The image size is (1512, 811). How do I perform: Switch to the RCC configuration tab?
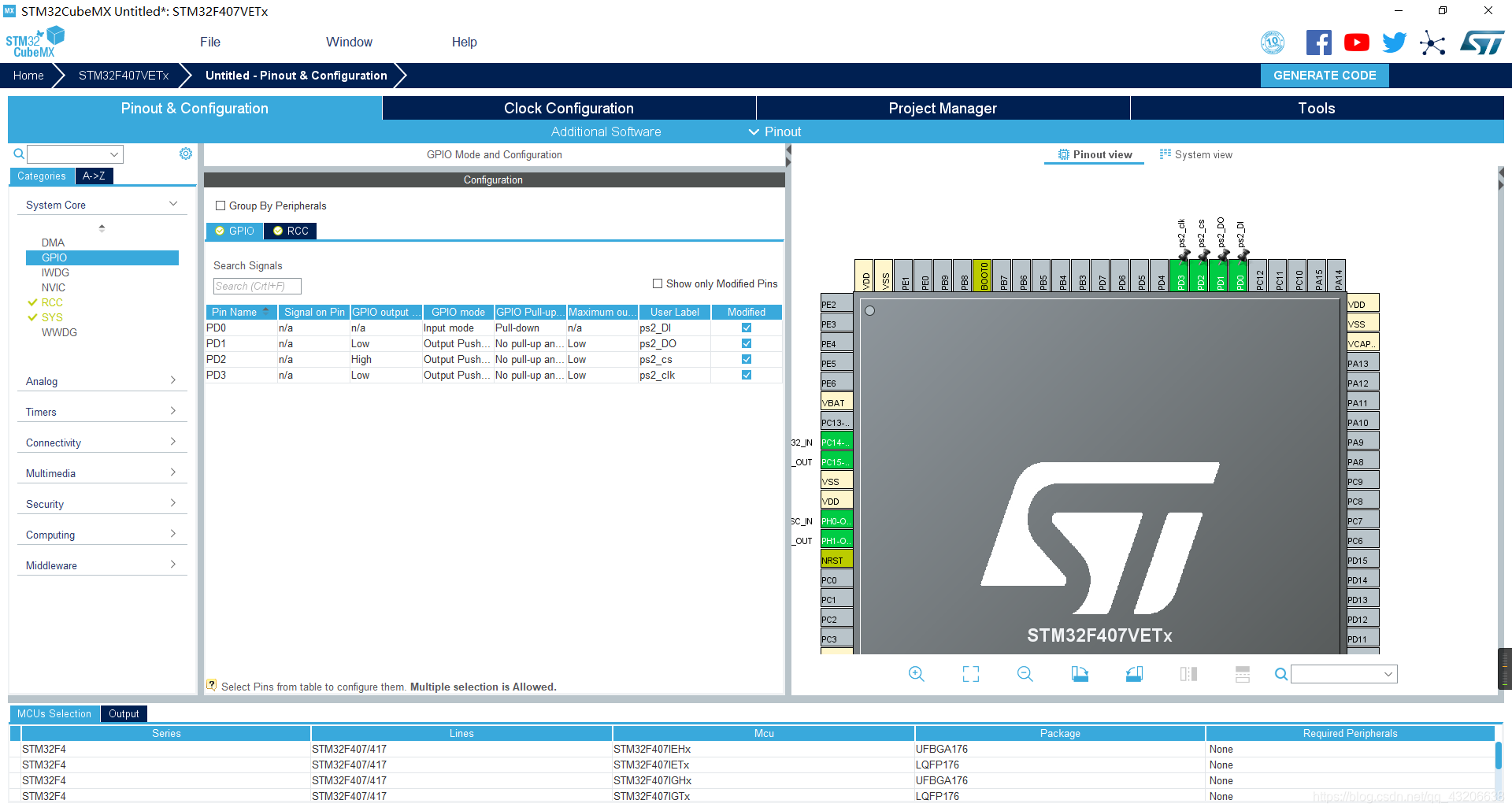coord(291,231)
